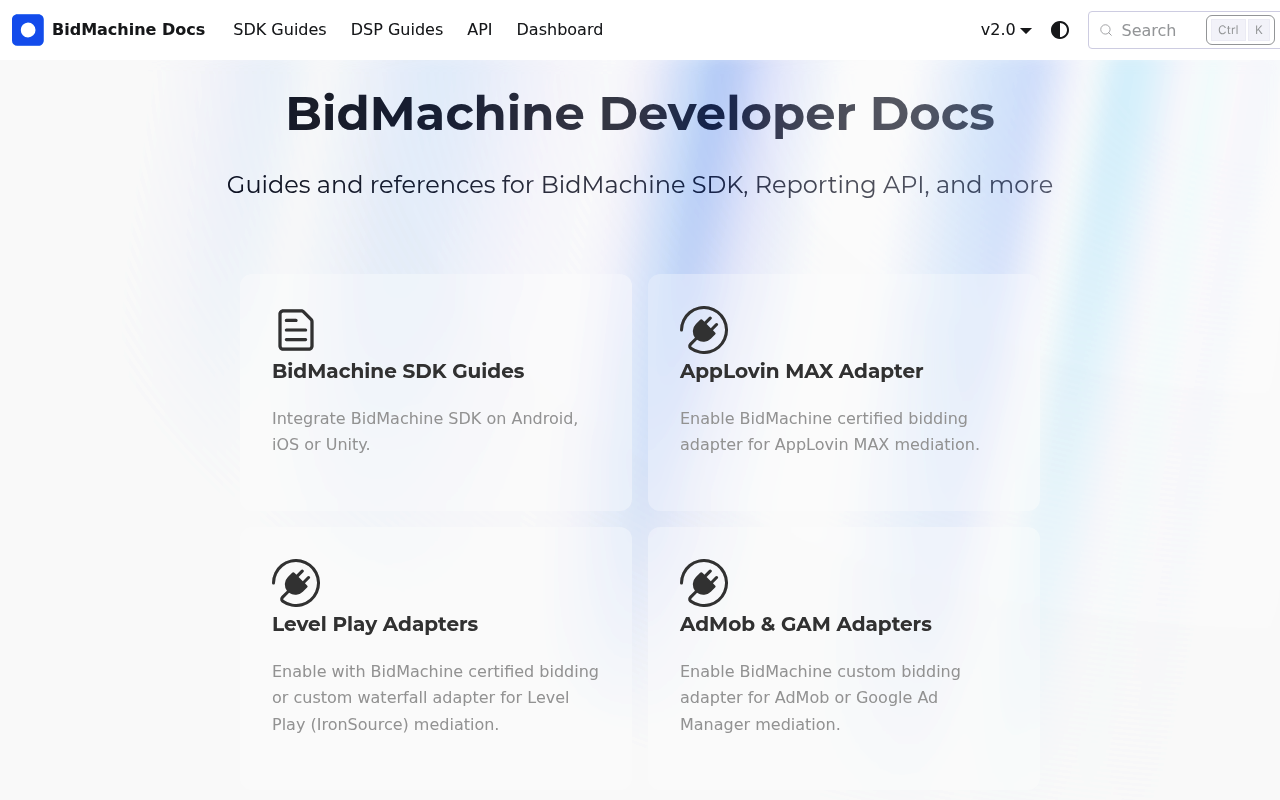1280x800 pixels.
Task: Click the AdMob or Google Ad Manager description
Action: (820, 698)
